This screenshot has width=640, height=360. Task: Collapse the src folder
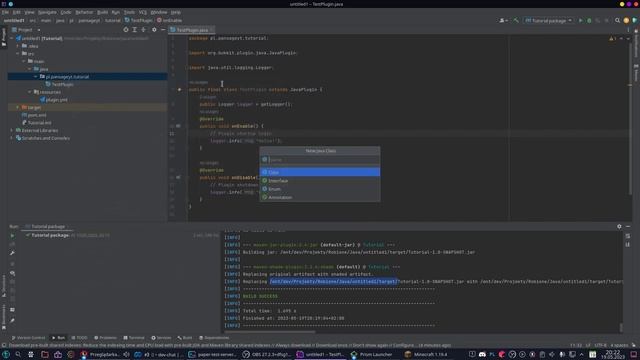point(18,53)
